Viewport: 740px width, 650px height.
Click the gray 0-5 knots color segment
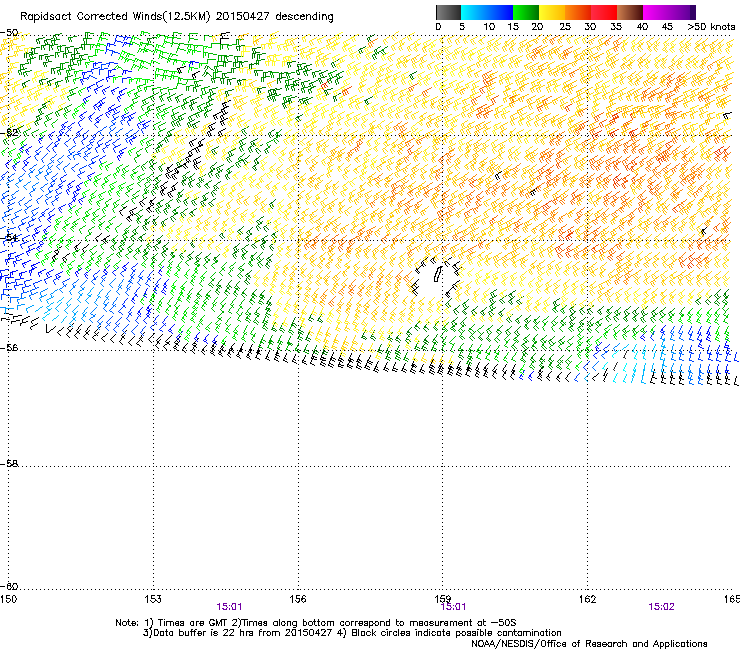pos(448,12)
